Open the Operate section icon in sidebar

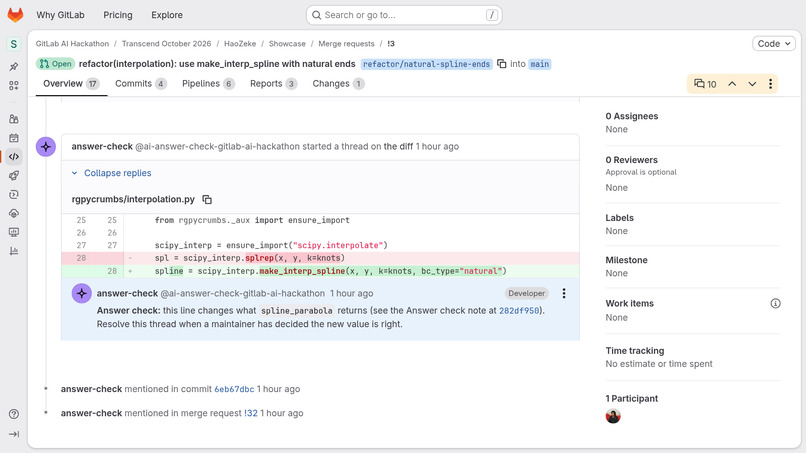point(14,232)
